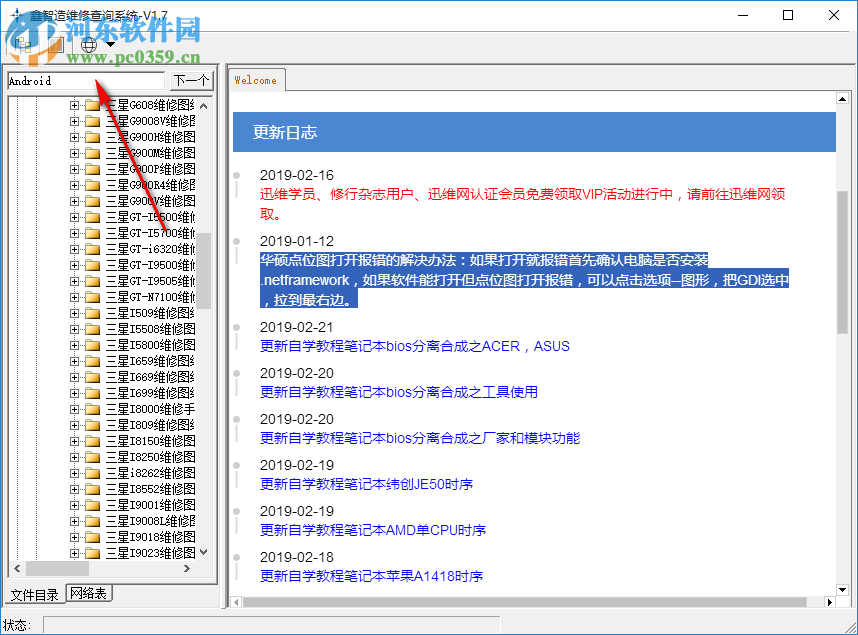The image size is (858, 635).
Task: Select the folder icon for 三星I9023维修图
Action: (91, 552)
